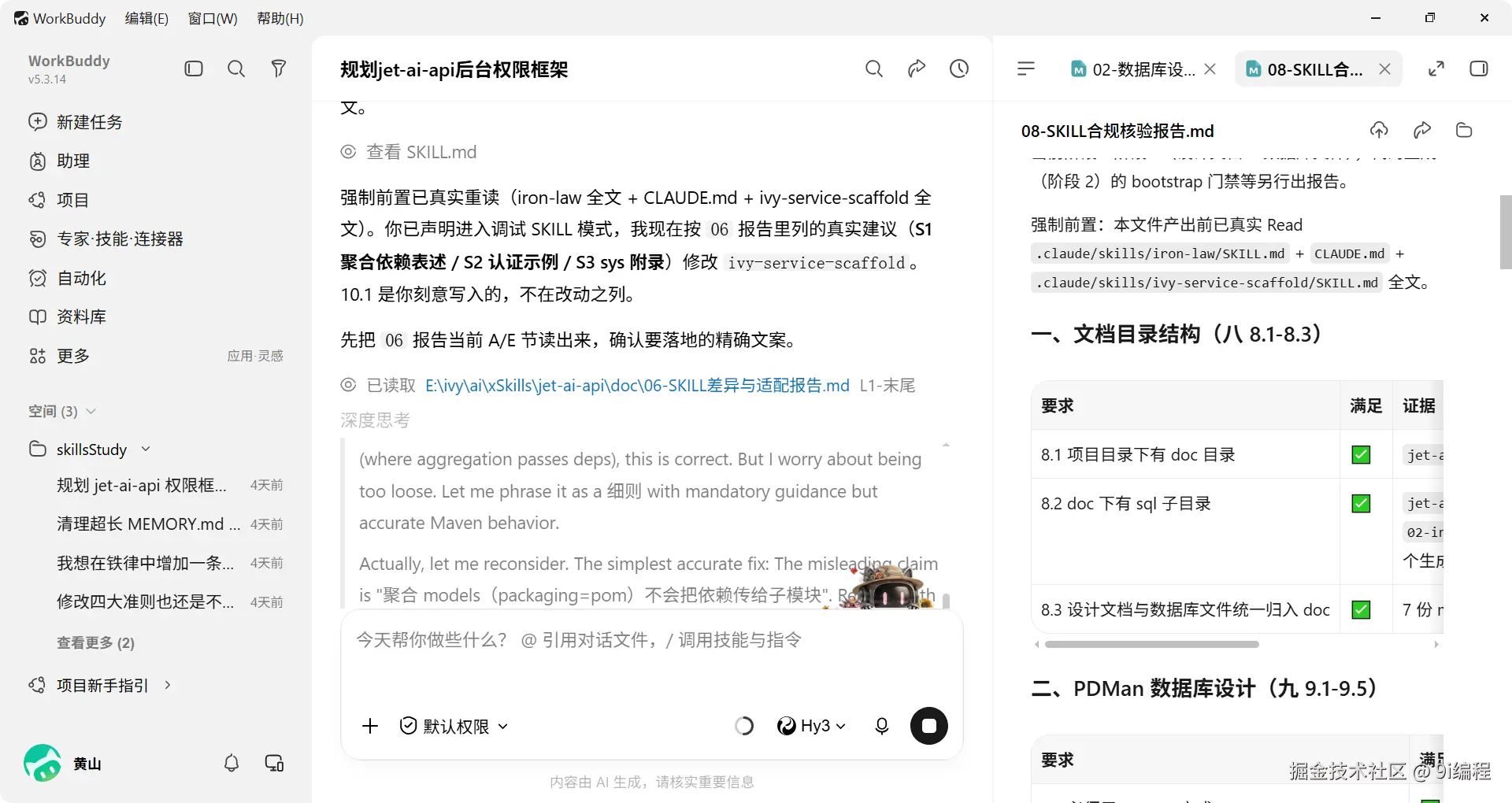Screen dimensions: 1512x803
Task: Open conversation history clock icon
Action: tap(959, 68)
